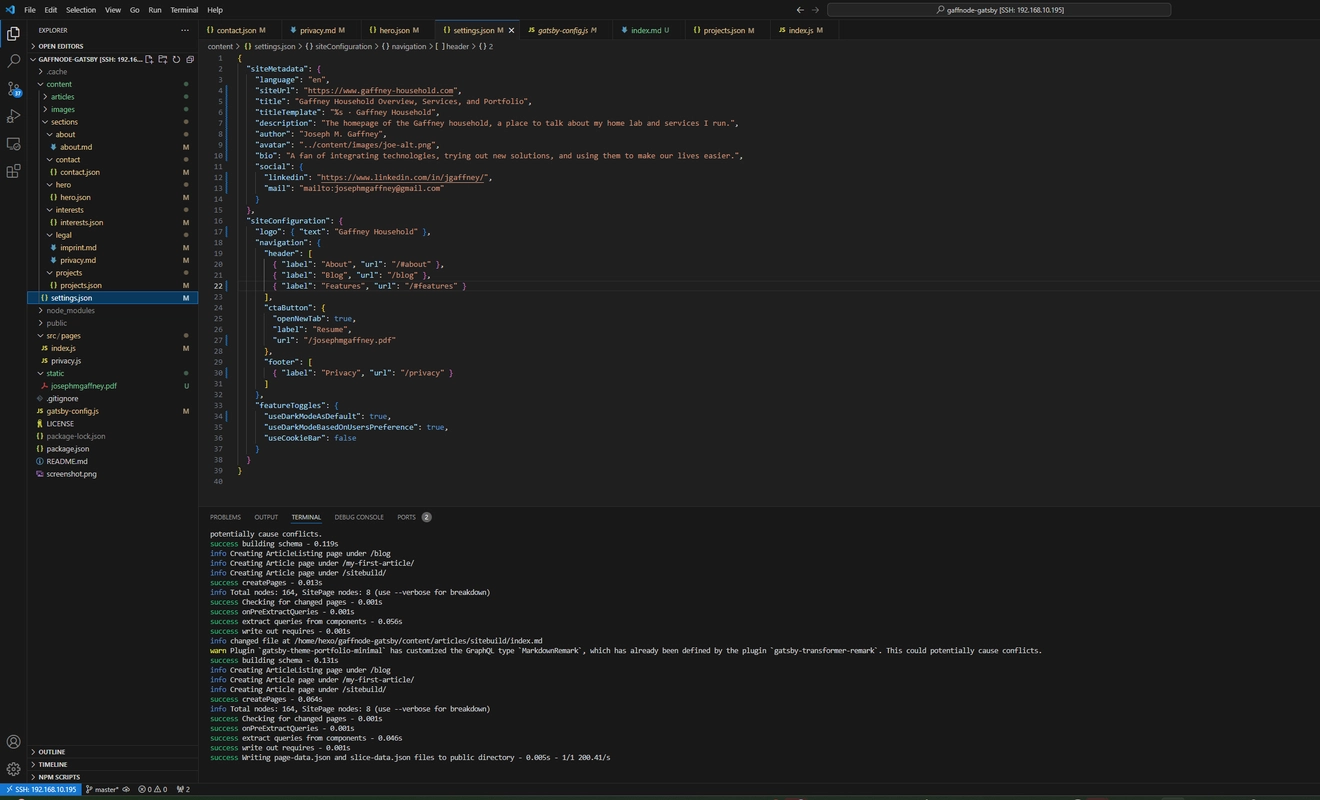Open the Manage gear icon
Image resolution: width=1320 pixels, height=800 pixels.
tap(13, 769)
